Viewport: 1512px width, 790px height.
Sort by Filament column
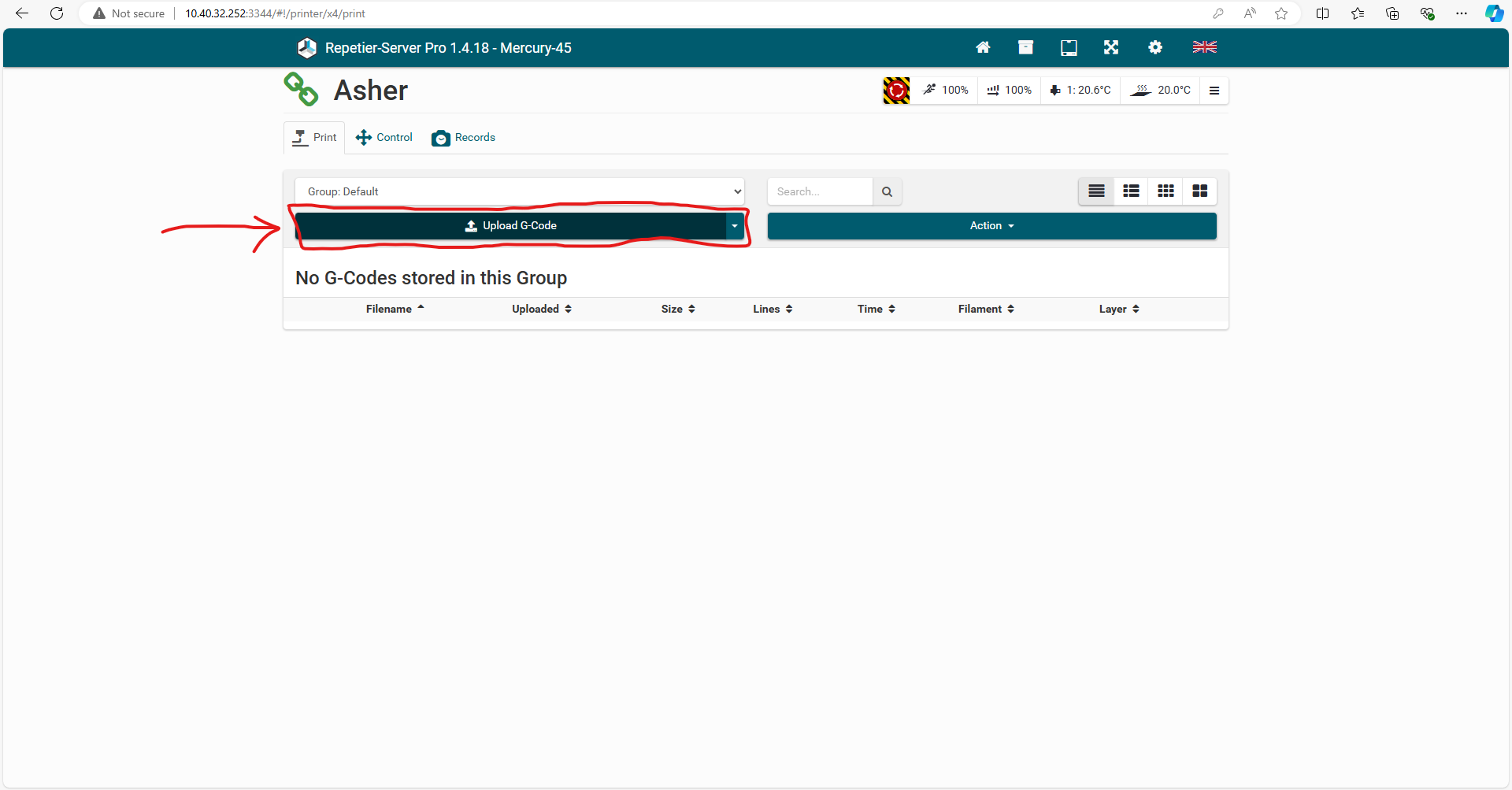(986, 309)
